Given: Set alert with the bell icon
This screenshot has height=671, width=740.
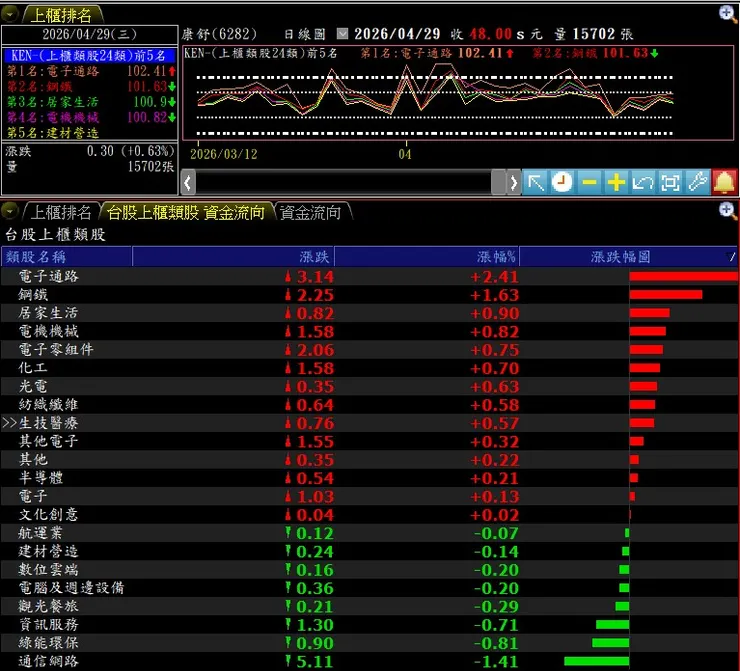Looking at the screenshot, I should point(724,182).
